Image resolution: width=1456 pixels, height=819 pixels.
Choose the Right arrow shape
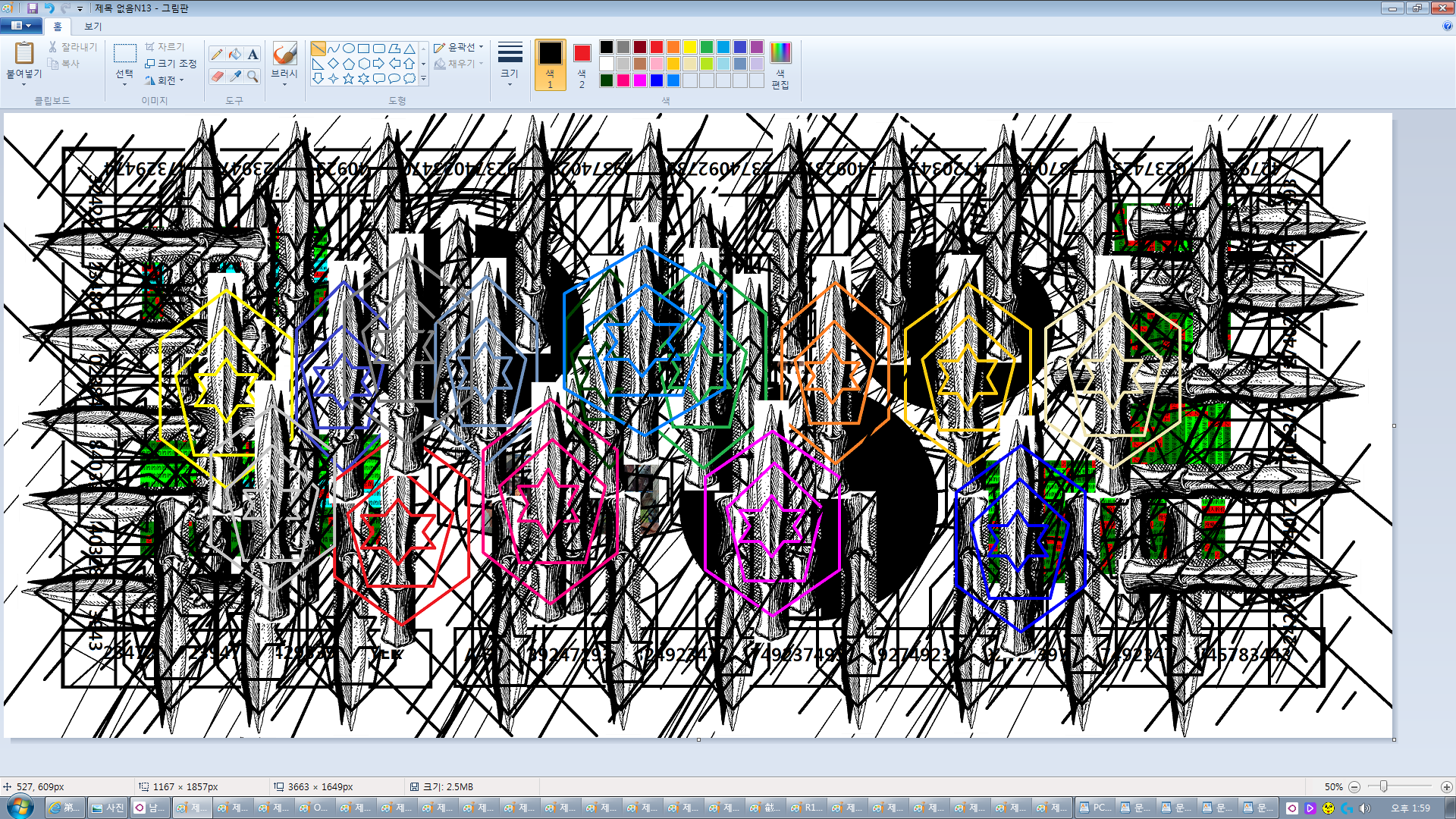(379, 64)
